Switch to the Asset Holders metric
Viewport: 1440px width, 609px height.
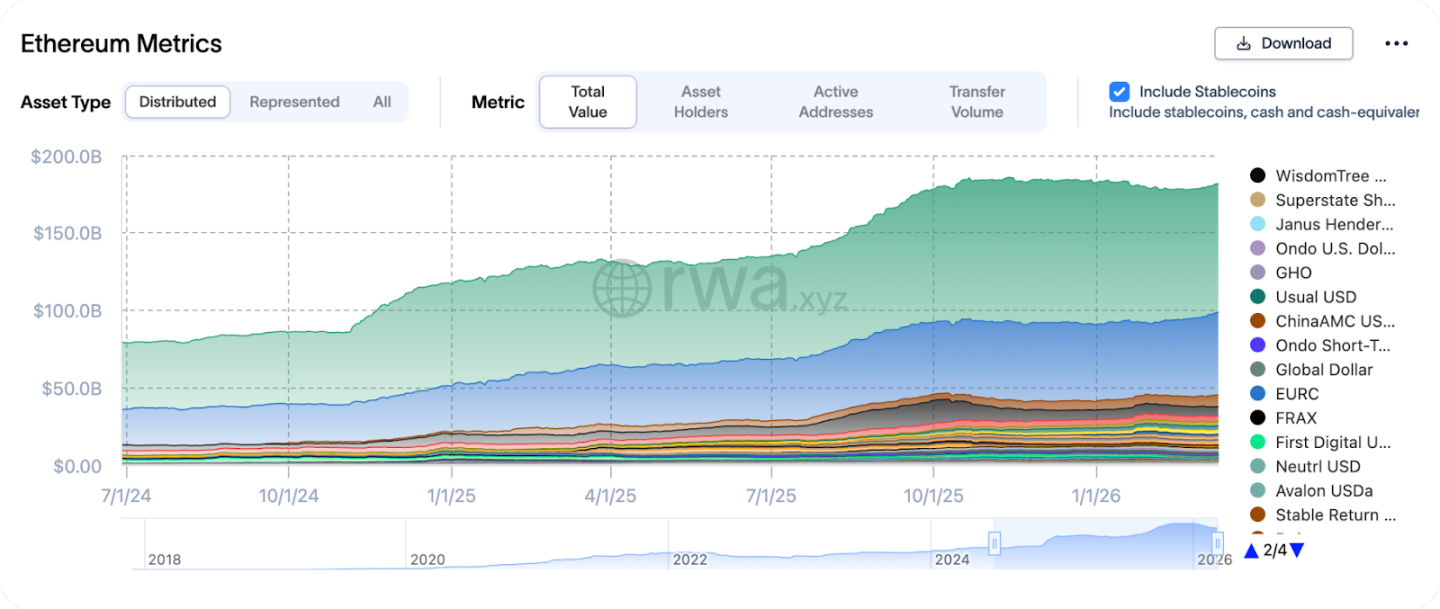point(701,102)
